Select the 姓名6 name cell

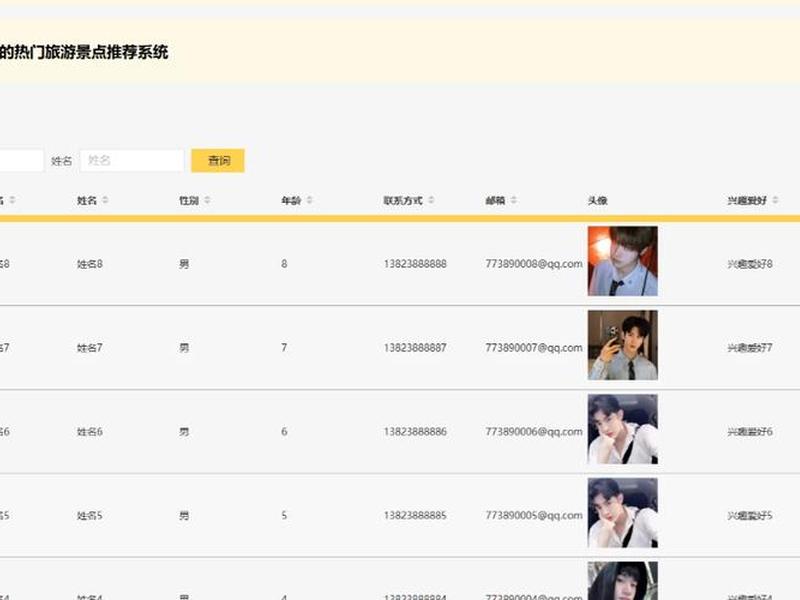(90, 432)
